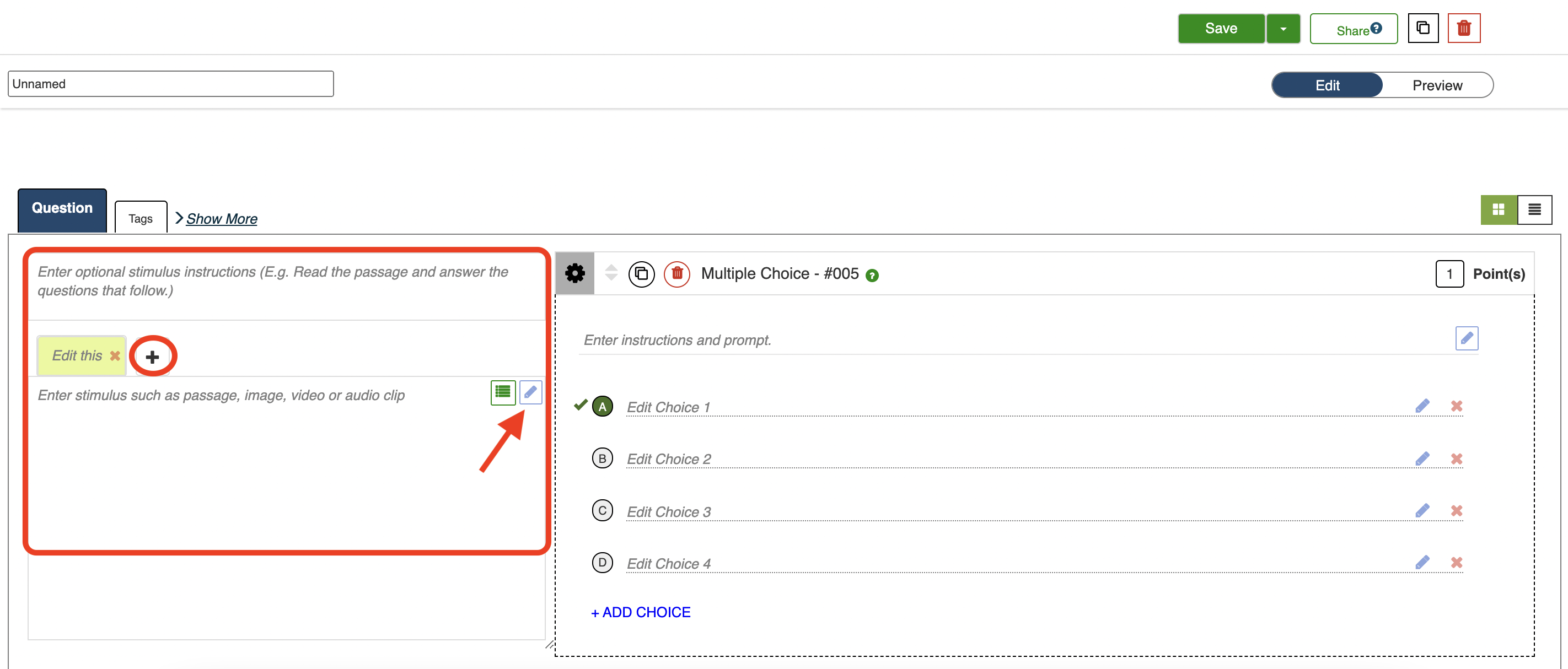Click the green list icon in the stimulus
The image size is (1568, 669).
tap(503, 392)
